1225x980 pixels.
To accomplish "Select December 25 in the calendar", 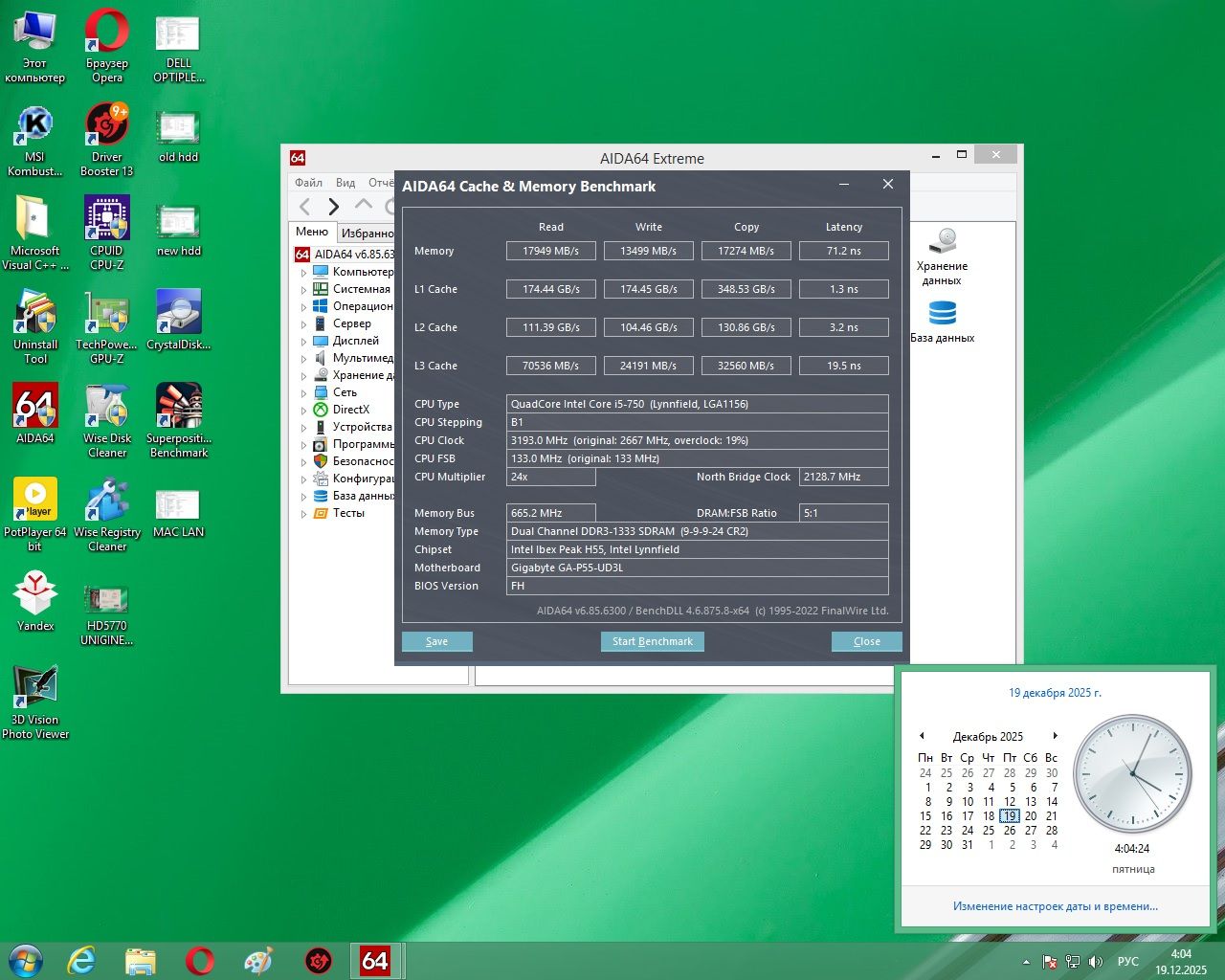I will pyautogui.click(x=989, y=831).
